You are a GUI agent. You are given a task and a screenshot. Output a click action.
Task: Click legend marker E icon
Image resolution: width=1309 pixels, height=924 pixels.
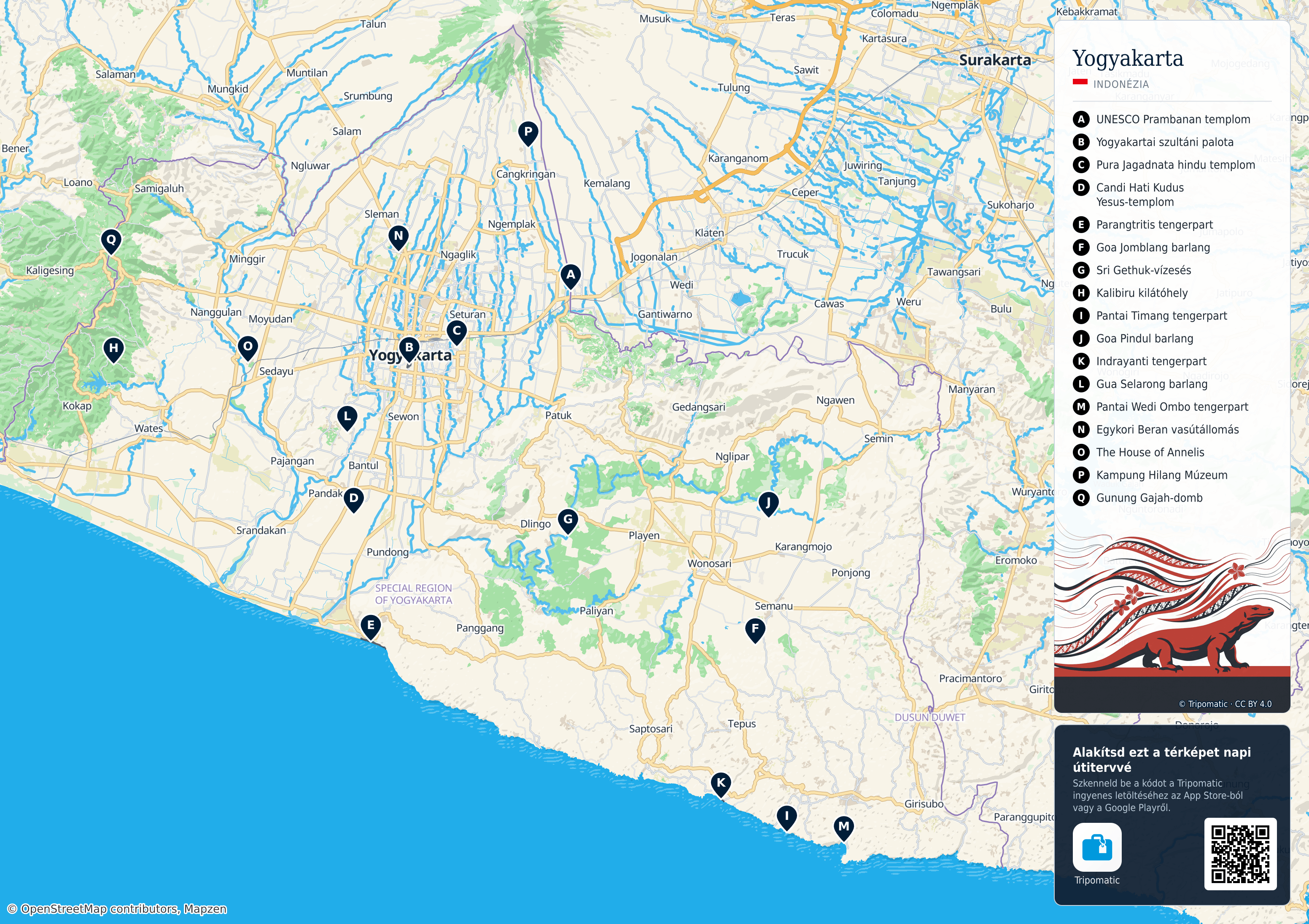tap(1081, 225)
